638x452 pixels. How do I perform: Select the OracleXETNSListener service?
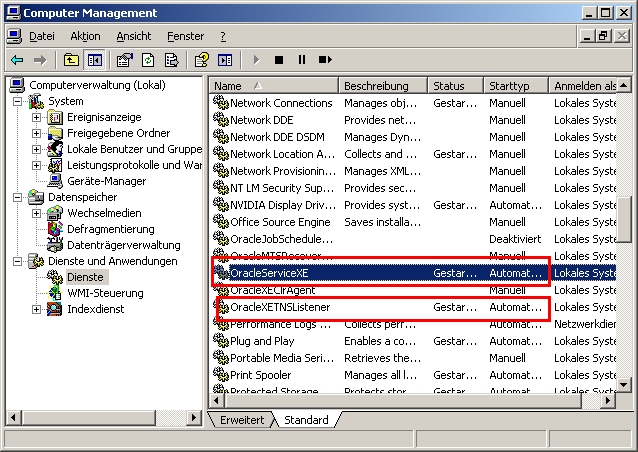point(414,307)
